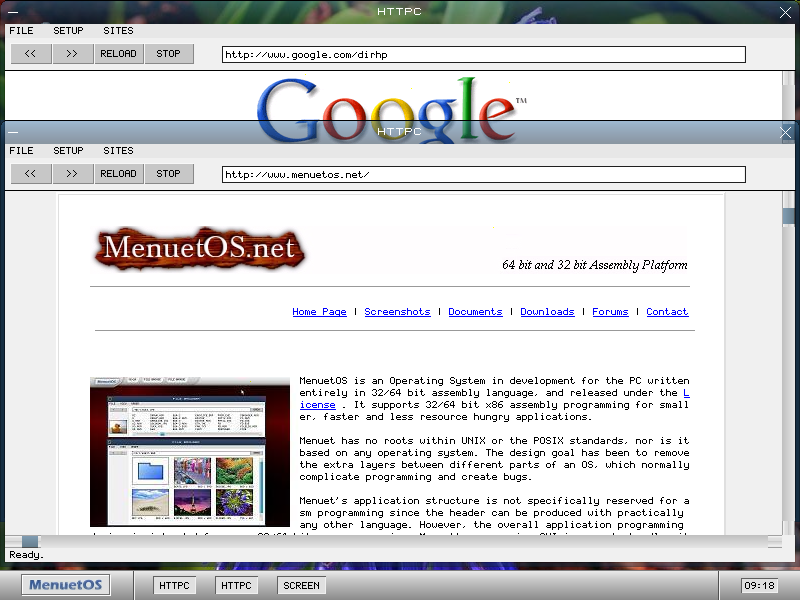Open SITES menu in the MenuetOS HTTPC window

pyautogui.click(x=118, y=151)
